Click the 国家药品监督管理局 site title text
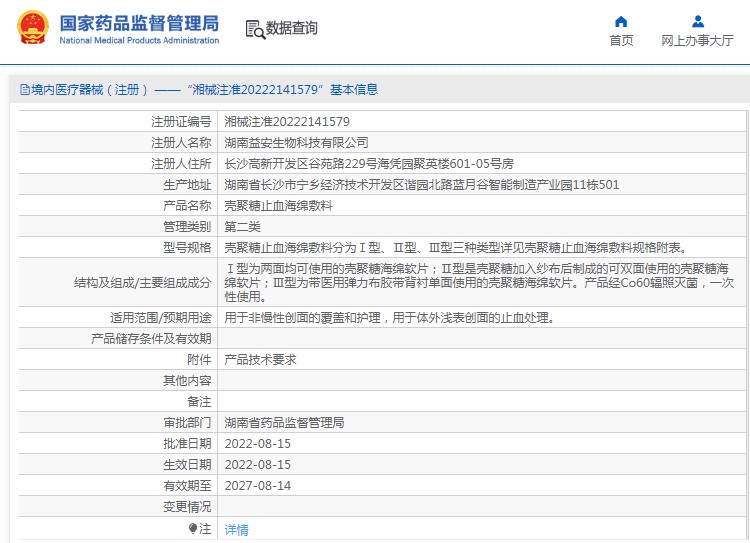Screen dimensions: 750x543 click(x=138, y=23)
